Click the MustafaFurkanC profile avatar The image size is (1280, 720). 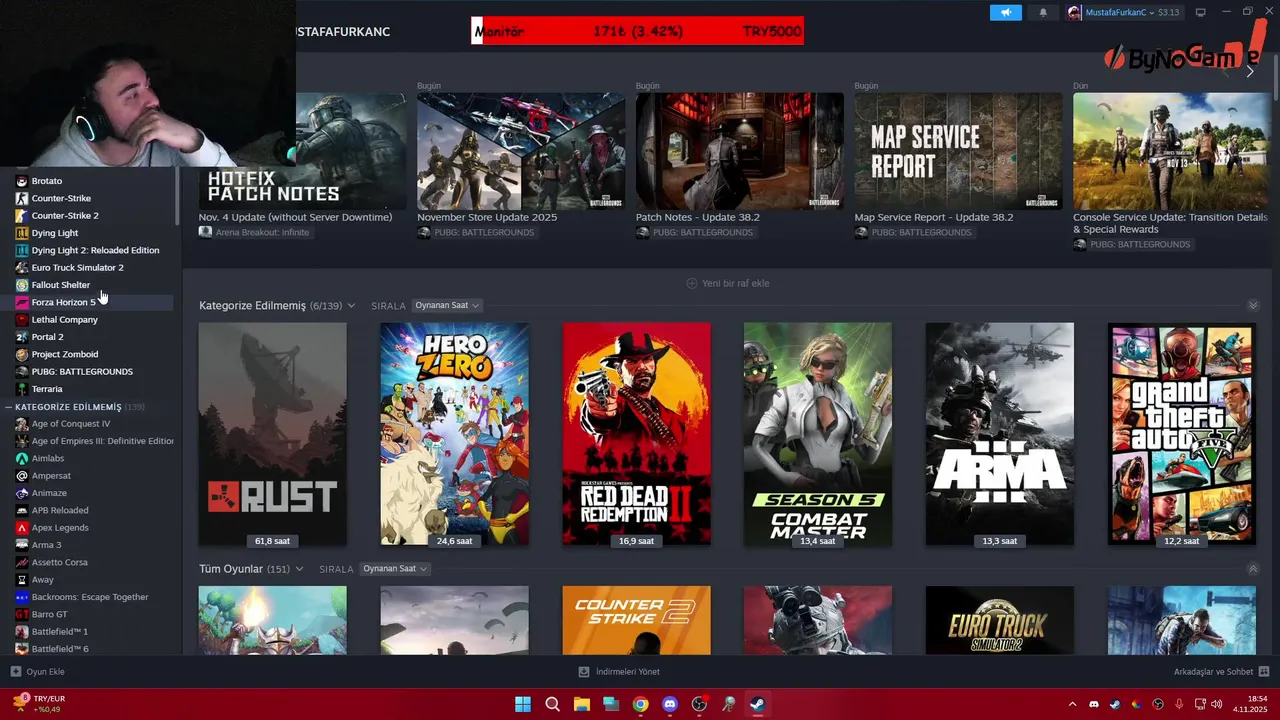tap(1075, 12)
